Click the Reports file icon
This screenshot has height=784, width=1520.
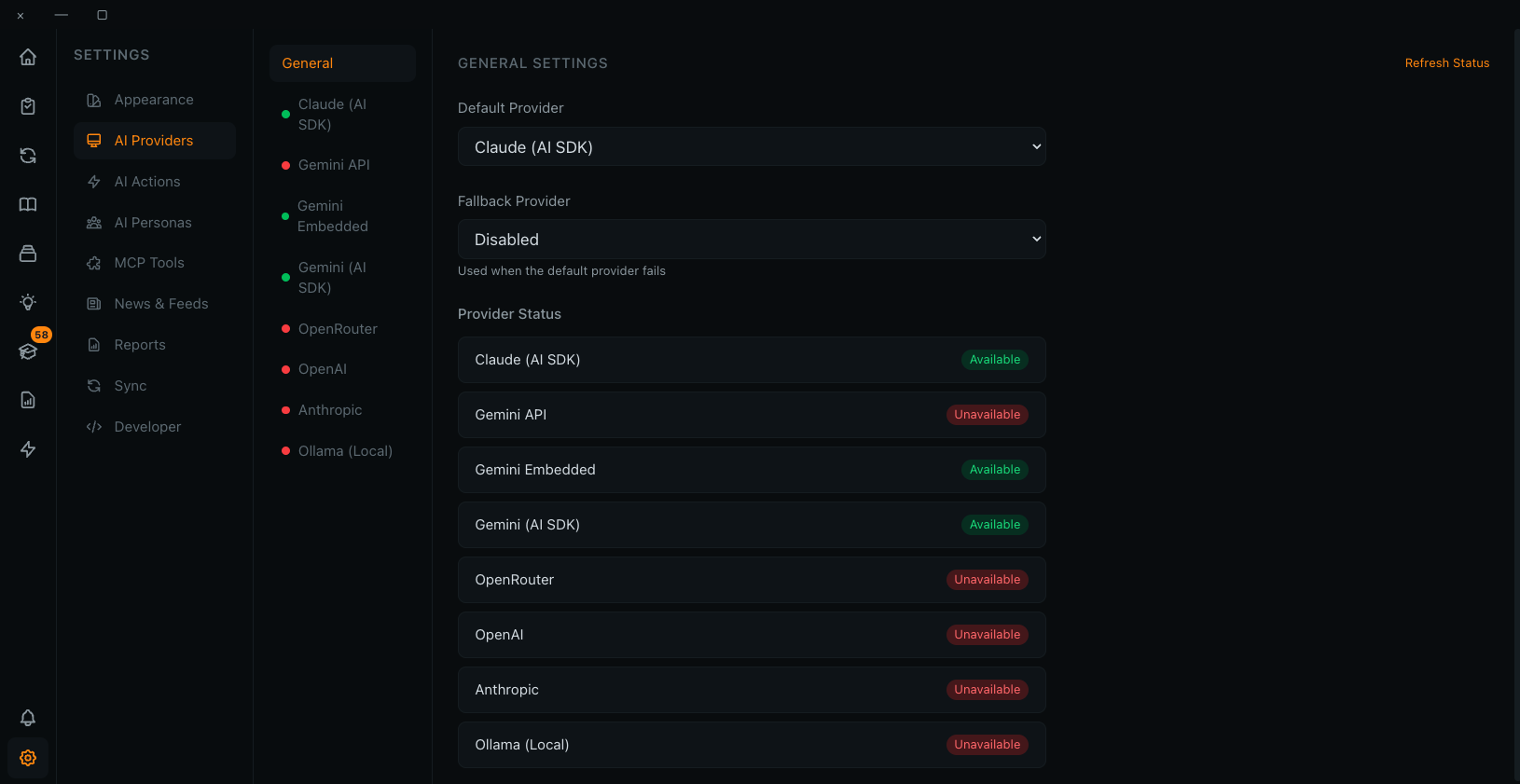tap(94, 345)
